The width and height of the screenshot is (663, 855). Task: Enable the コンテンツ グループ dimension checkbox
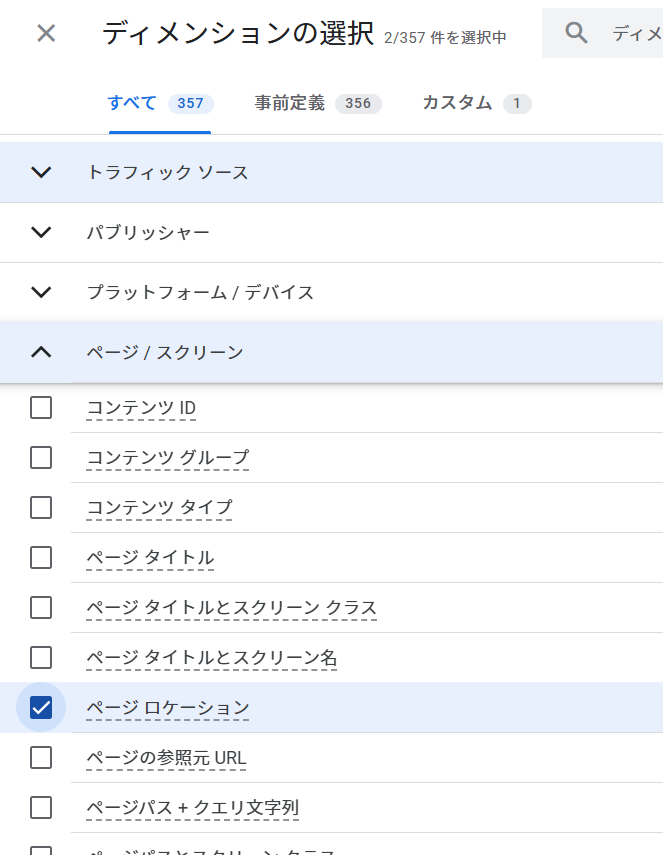[41, 457]
